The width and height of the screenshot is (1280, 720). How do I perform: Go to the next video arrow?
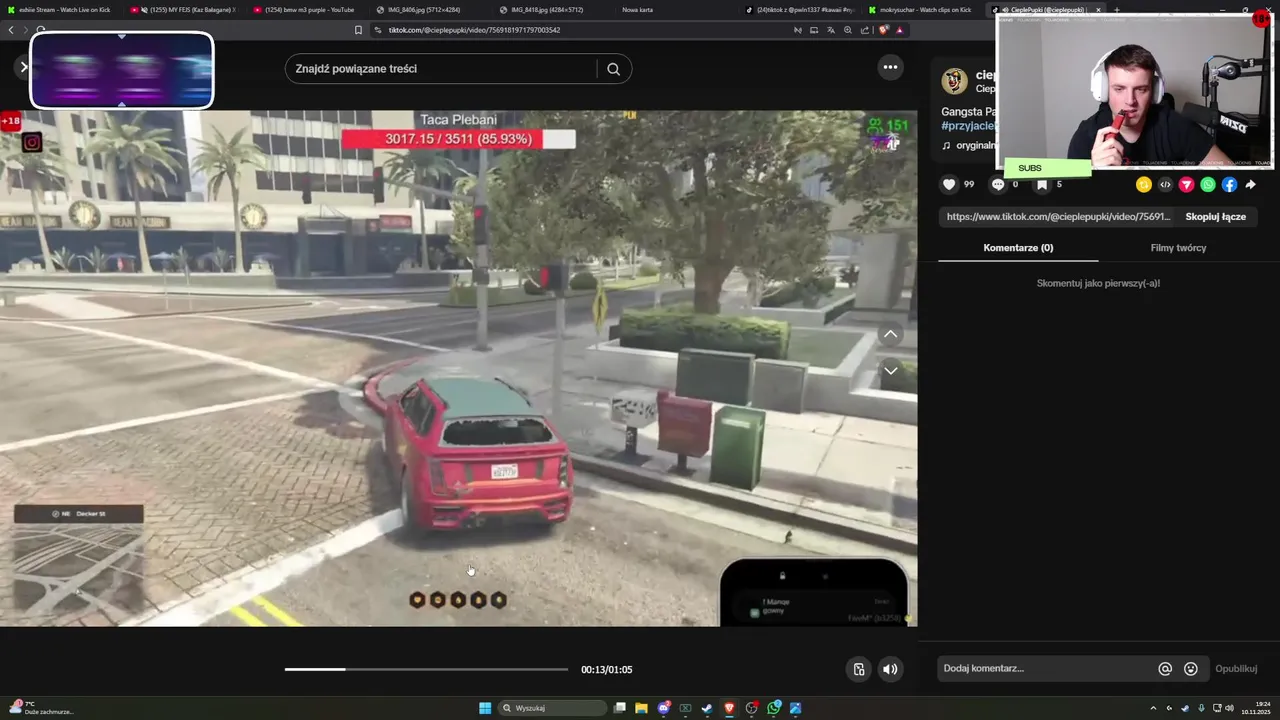(890, 371)
